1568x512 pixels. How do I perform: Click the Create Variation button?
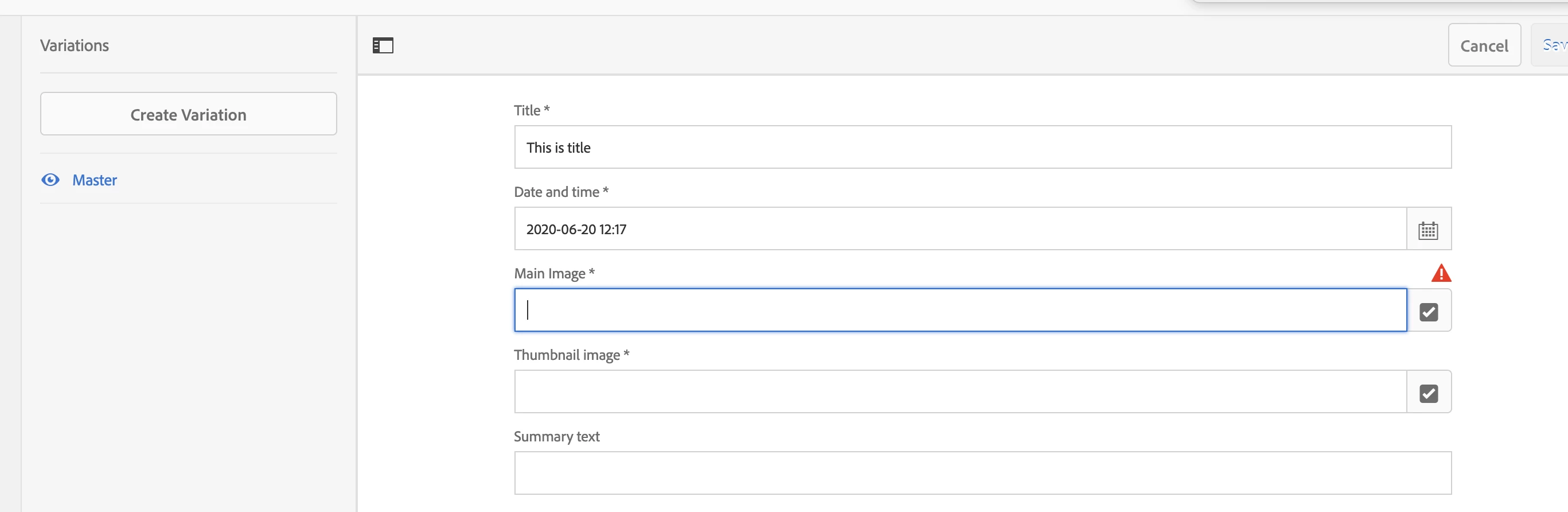pyautogui.click(x=188, y=114)
